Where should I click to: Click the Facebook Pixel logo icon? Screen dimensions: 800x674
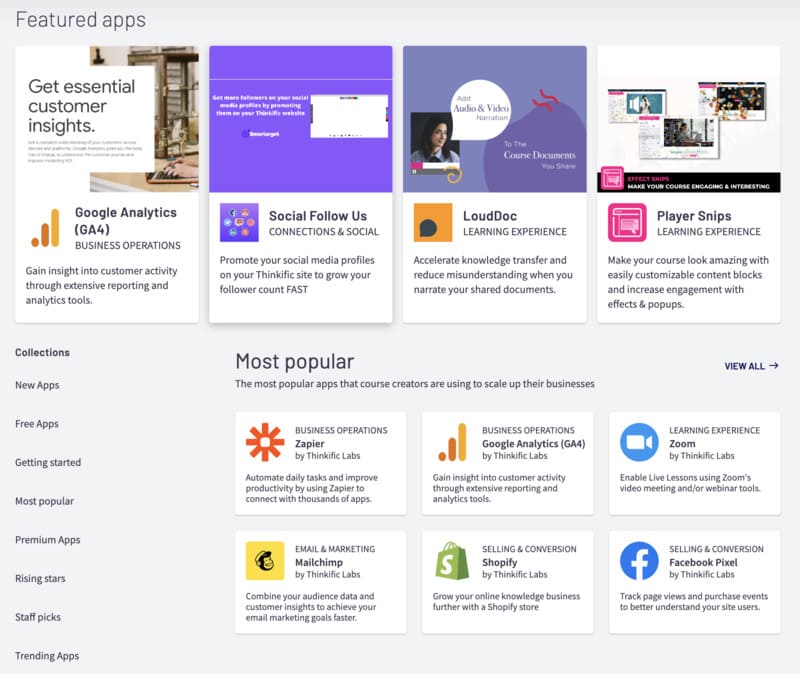(x=639, y=561)
